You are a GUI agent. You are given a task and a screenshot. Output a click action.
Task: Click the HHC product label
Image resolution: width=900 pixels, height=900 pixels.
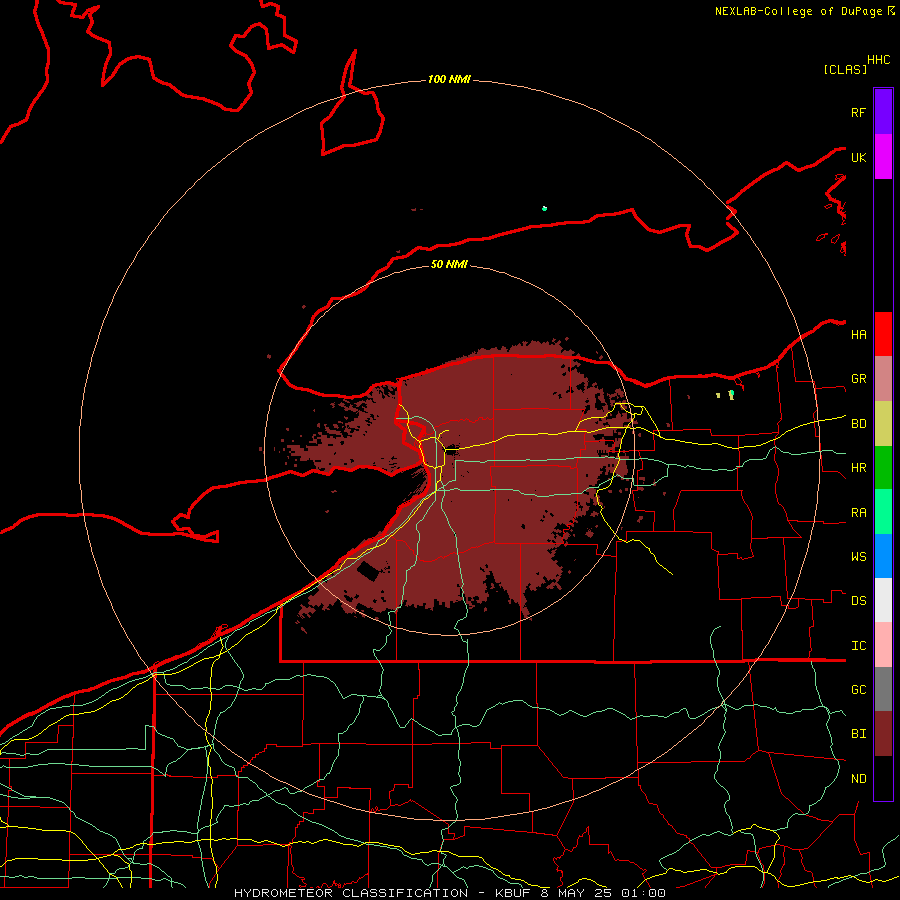[878, 60]
